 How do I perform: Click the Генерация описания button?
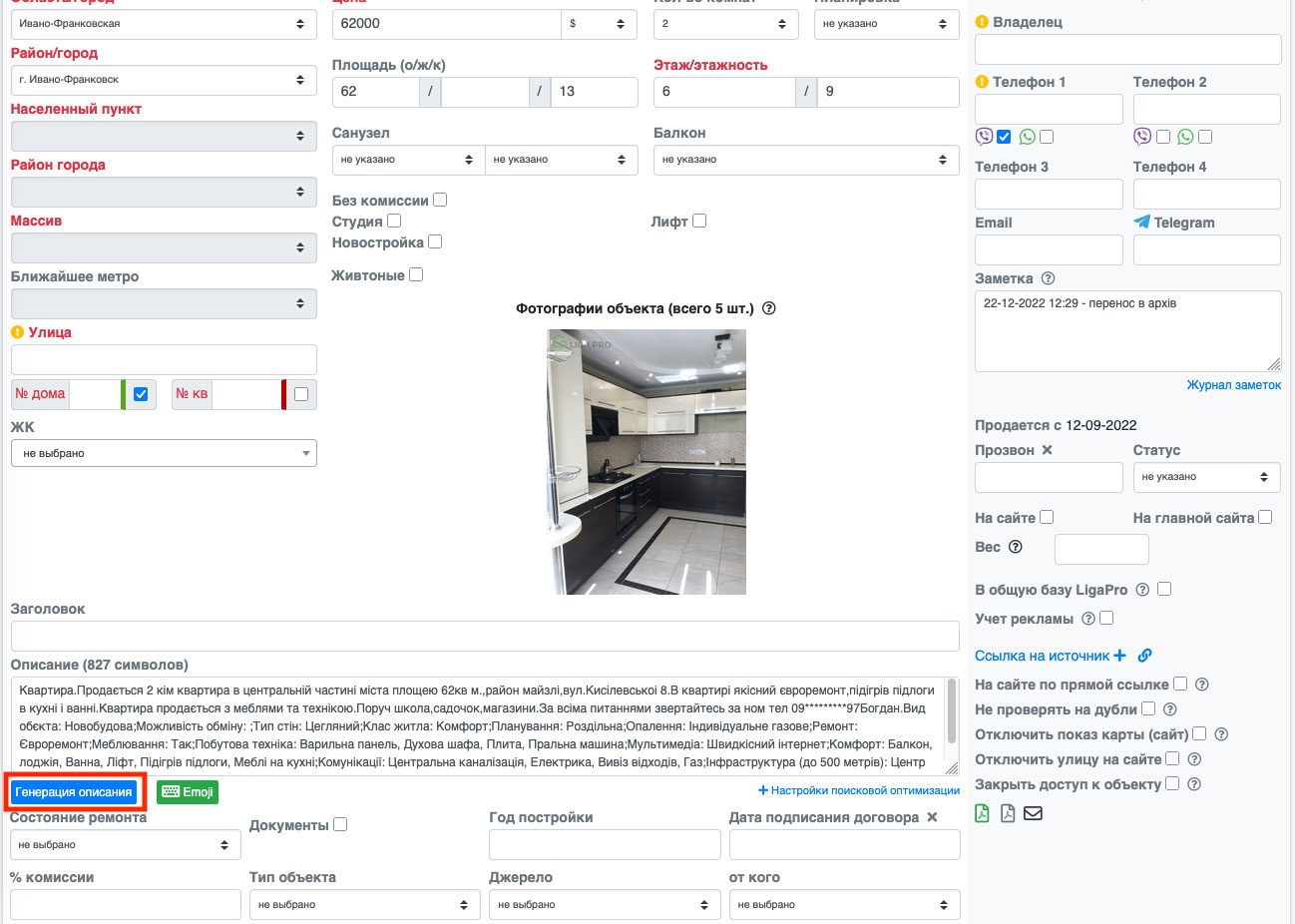[x=74, y=792]
